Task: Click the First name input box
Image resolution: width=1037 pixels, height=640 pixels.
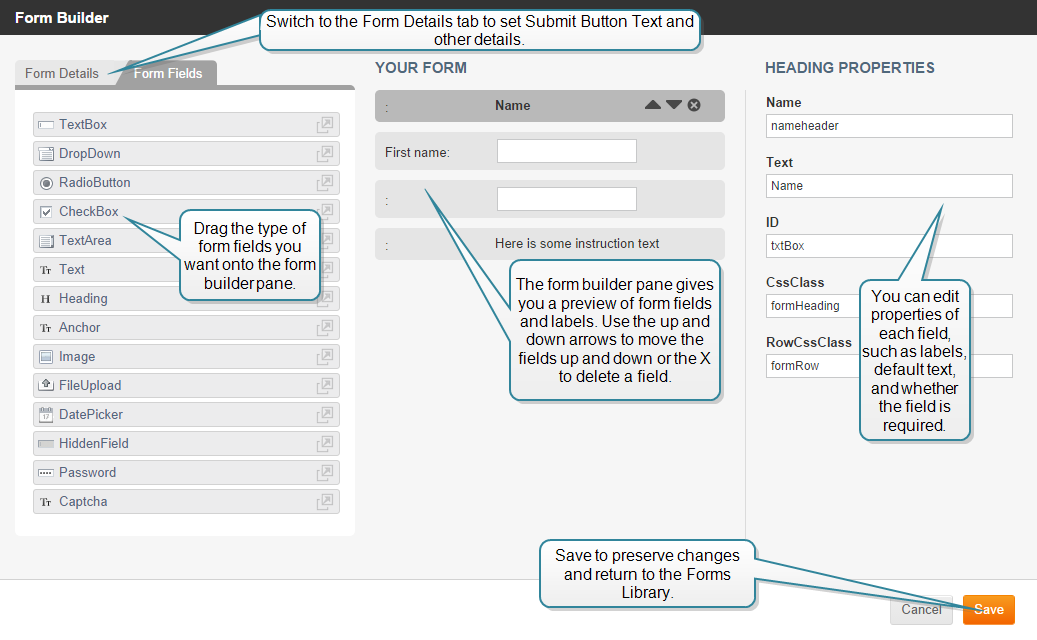Action: coord(566,151)
